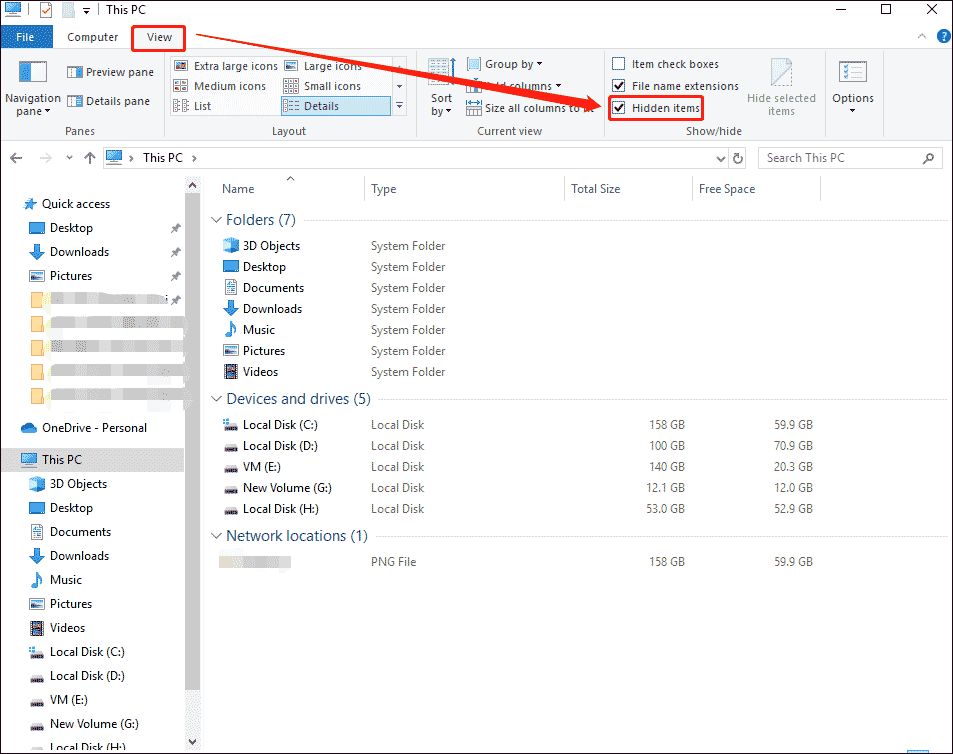Sort by Total Size column header
The height and width of the screenshot is (754, 953).
596,189
